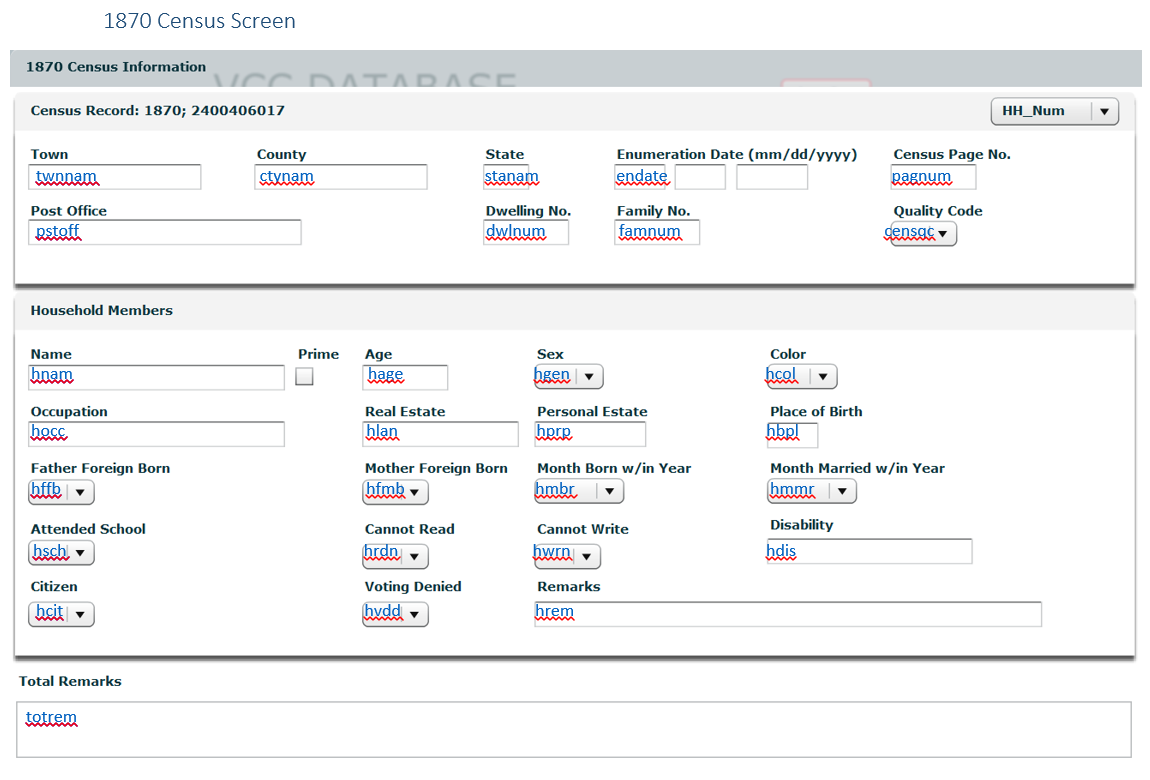This screenshot has width=1150, height=780.
Task: Click the Town input field
Action: point(116,178)
